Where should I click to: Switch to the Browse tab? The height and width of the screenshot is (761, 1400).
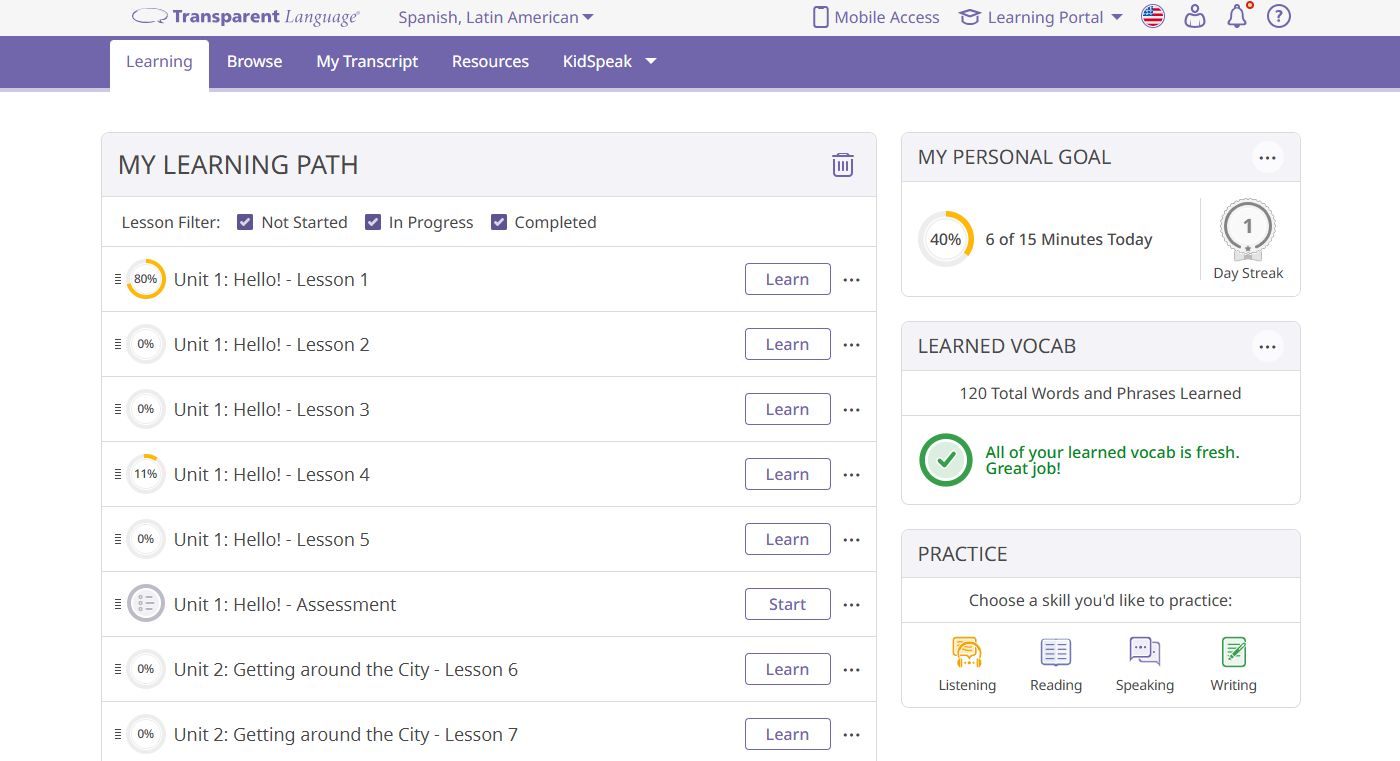(x=254, y=61)
